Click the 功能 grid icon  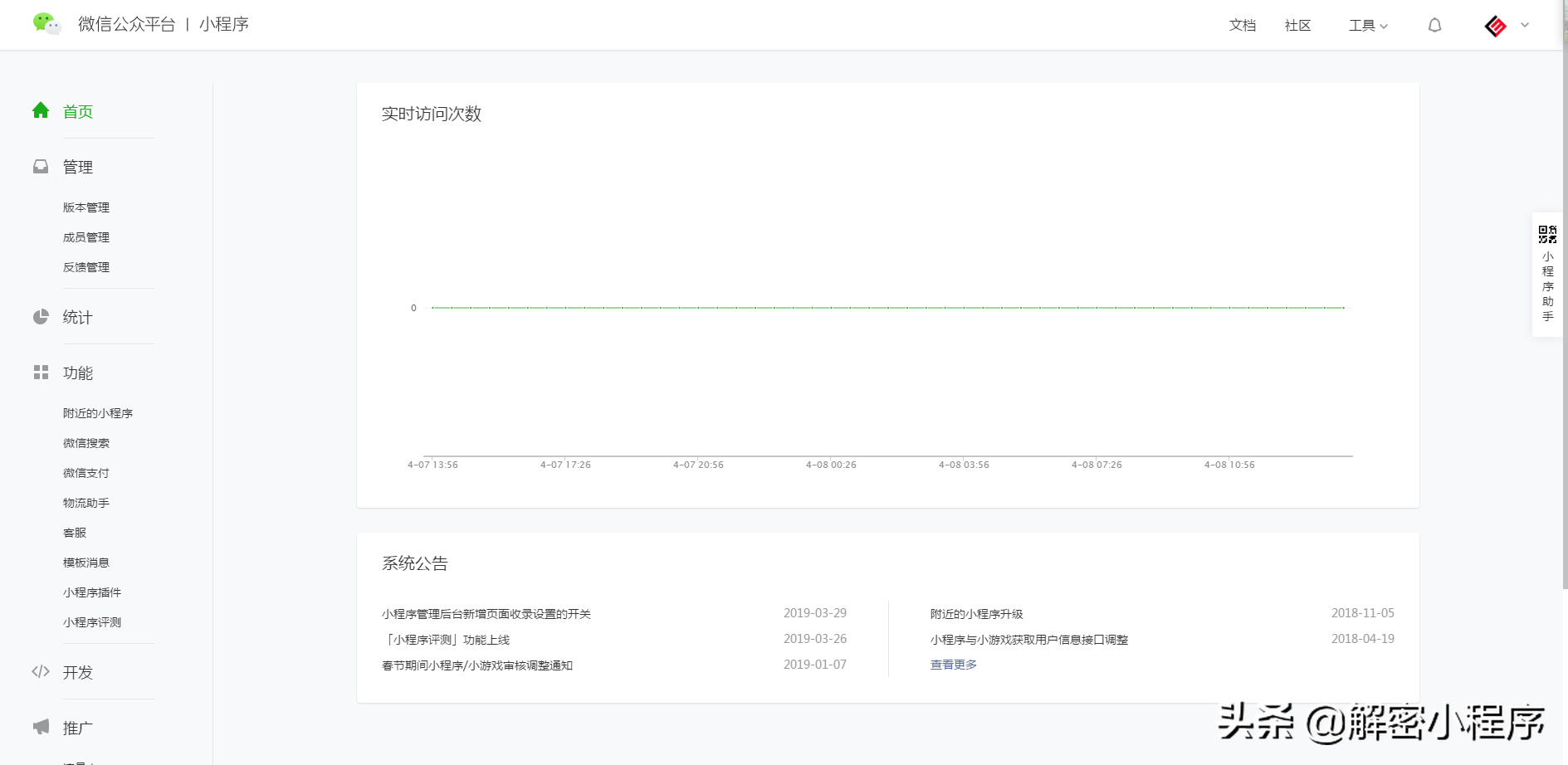[41, 373]
